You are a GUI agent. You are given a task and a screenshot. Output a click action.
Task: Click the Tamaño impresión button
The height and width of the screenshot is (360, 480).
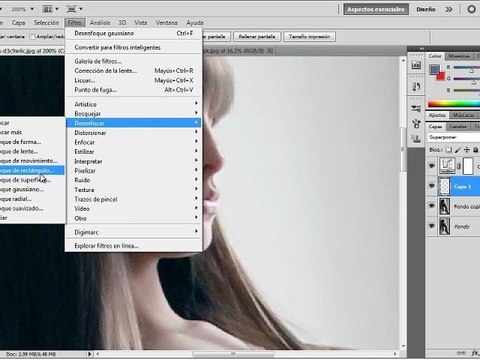click(309, 37)
